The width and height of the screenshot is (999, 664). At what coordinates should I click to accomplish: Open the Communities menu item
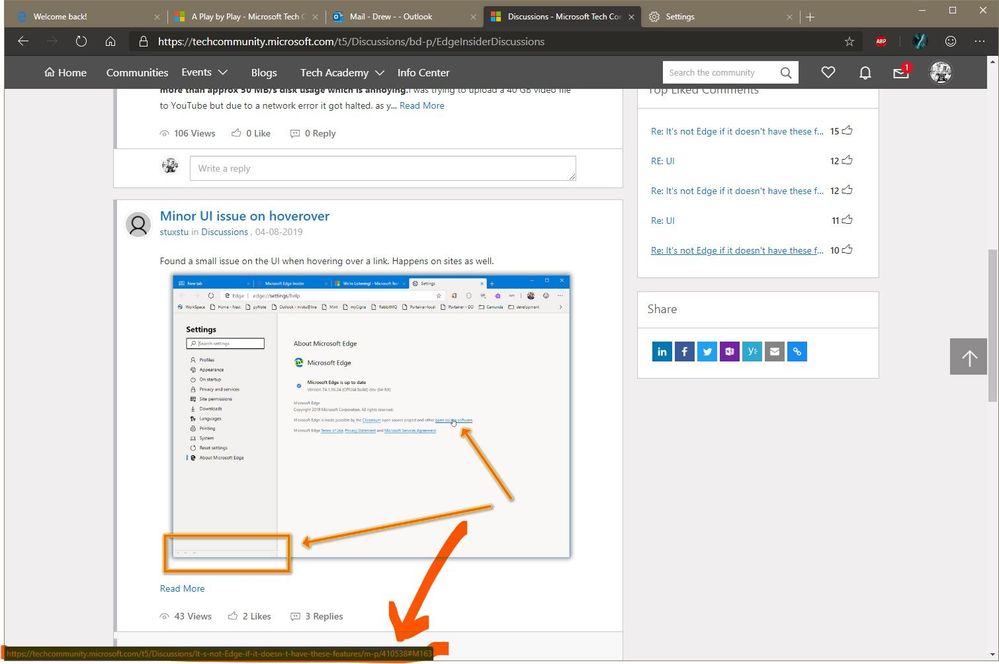coord(137,73)
